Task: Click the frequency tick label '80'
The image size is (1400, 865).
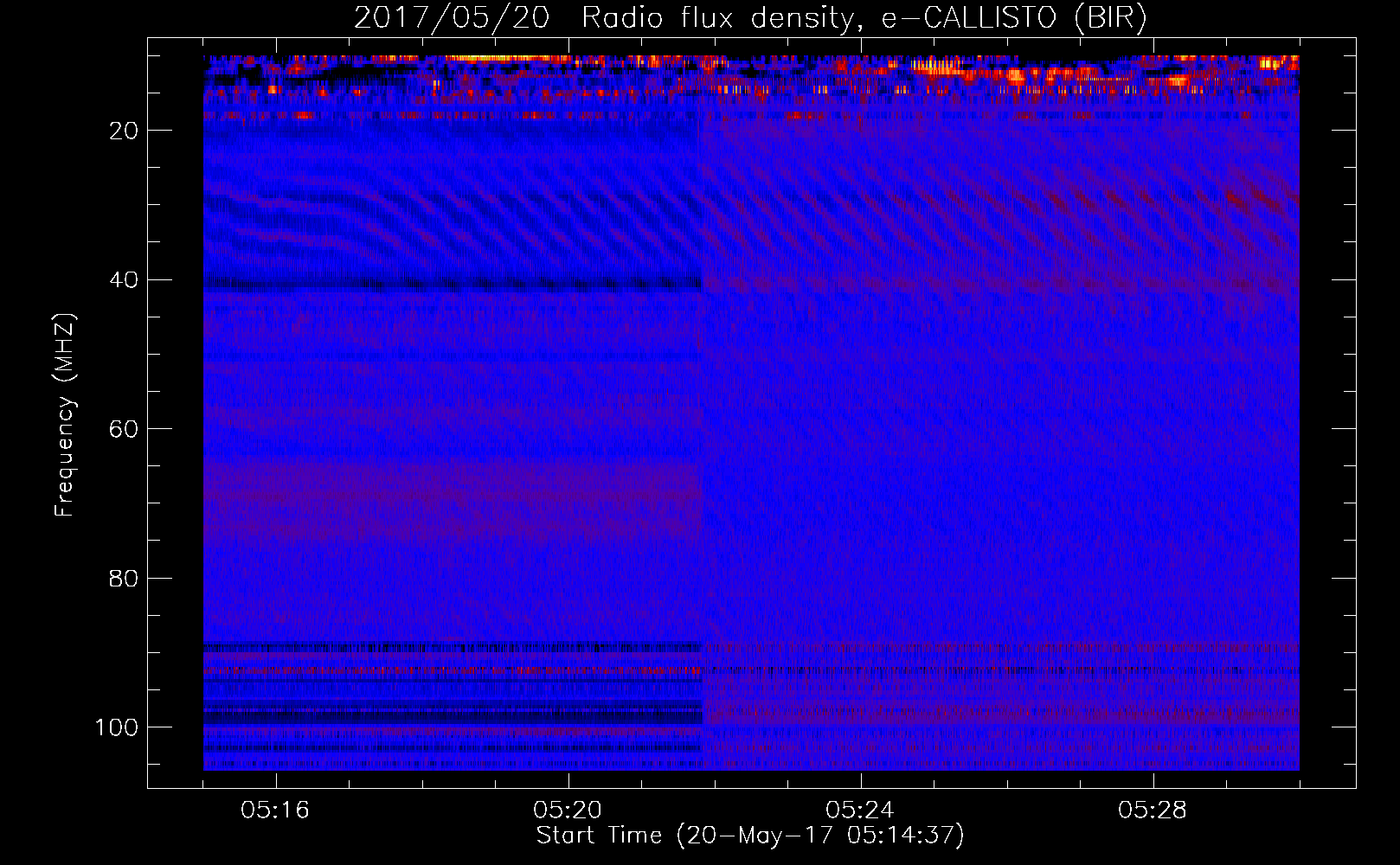Action: pyautogui.click(x=124, y=578)
